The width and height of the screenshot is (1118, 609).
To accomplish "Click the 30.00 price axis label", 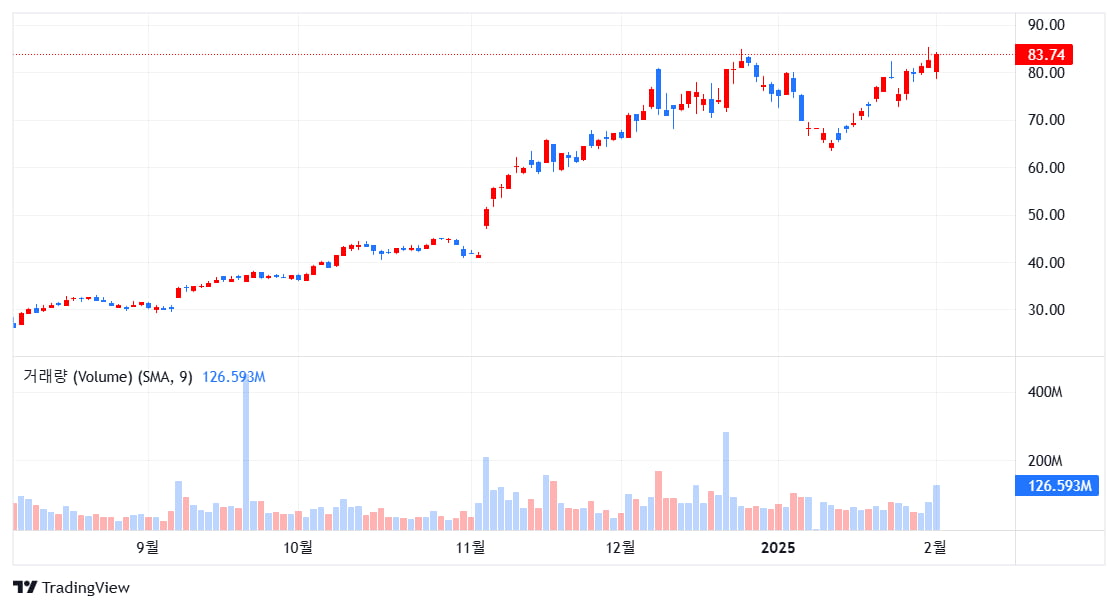I will [1046, 309].
